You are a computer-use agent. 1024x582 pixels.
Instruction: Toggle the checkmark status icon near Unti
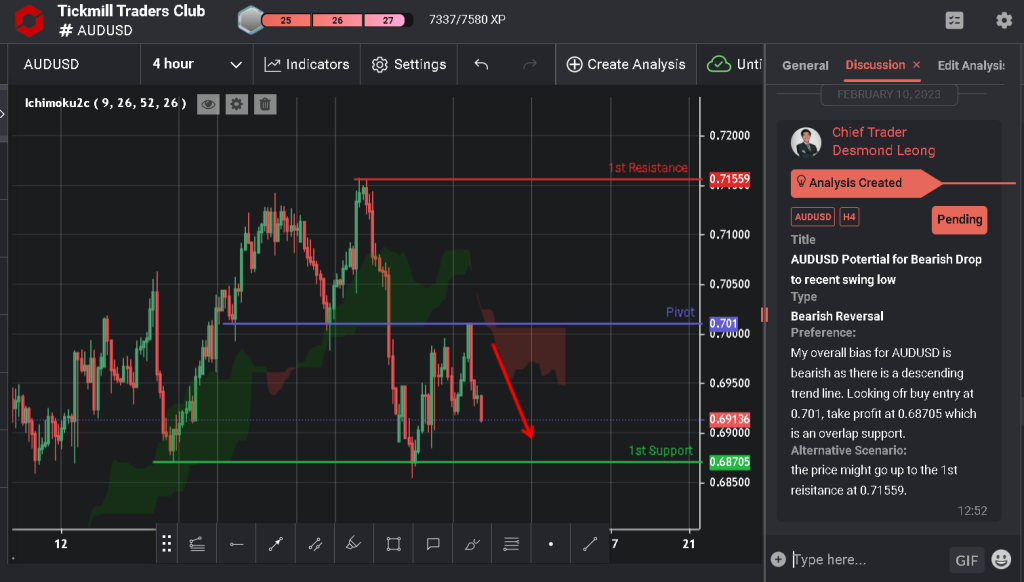(x=721, y=63)
